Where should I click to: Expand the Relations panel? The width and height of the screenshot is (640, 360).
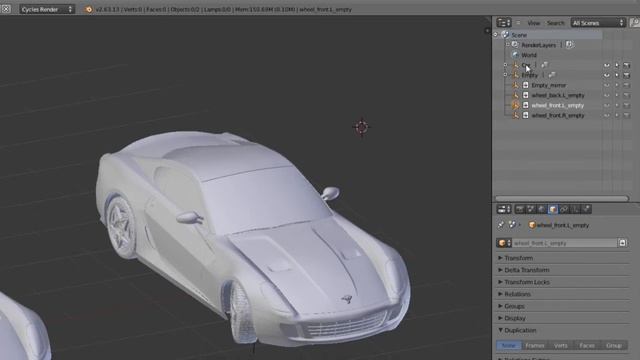coord(514,294)
